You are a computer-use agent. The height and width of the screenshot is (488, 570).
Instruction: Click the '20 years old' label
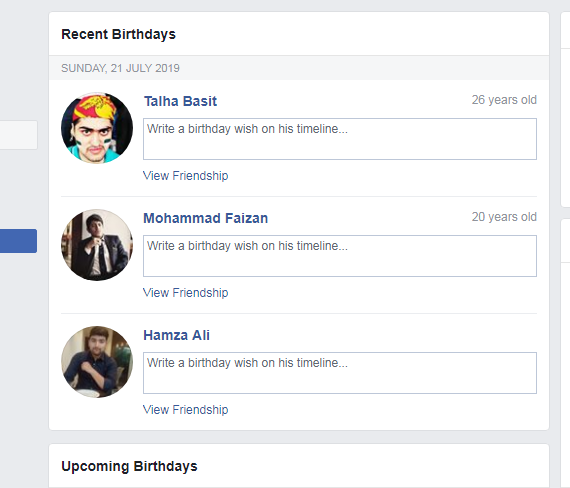pyautogui.click(x=504, y=217)
